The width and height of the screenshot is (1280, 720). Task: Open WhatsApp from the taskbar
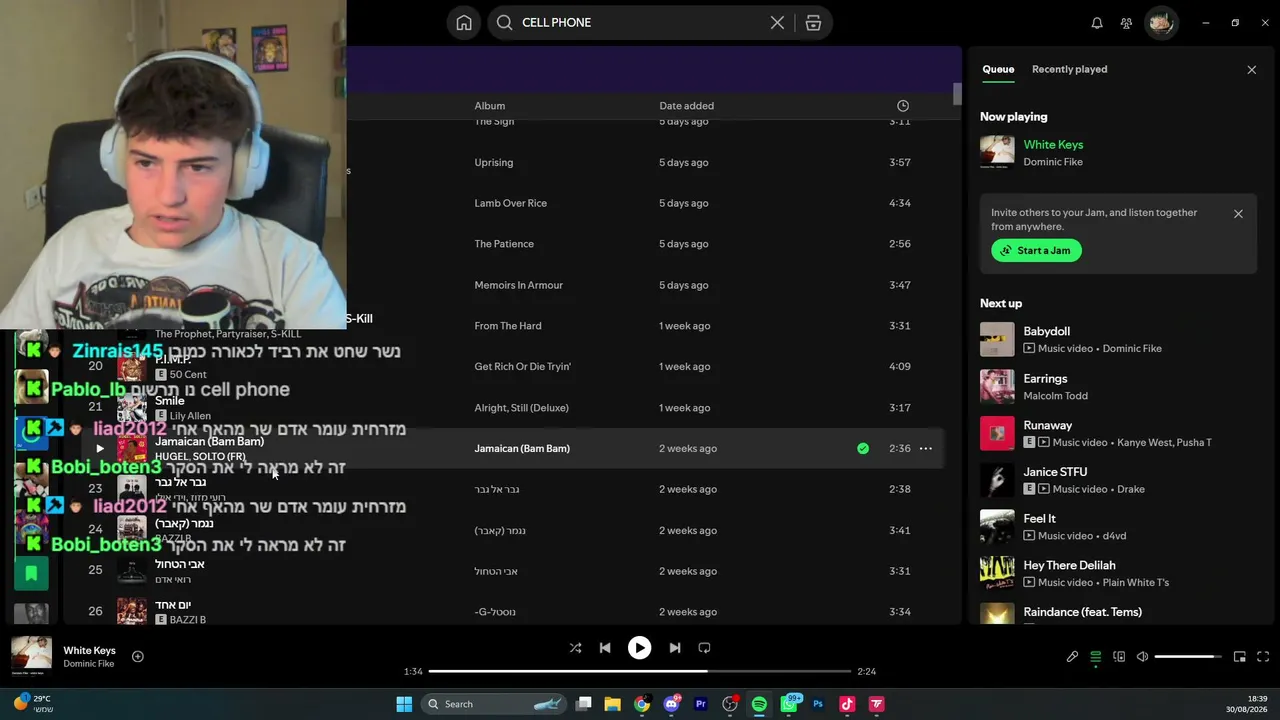click(x=789, y=704)
